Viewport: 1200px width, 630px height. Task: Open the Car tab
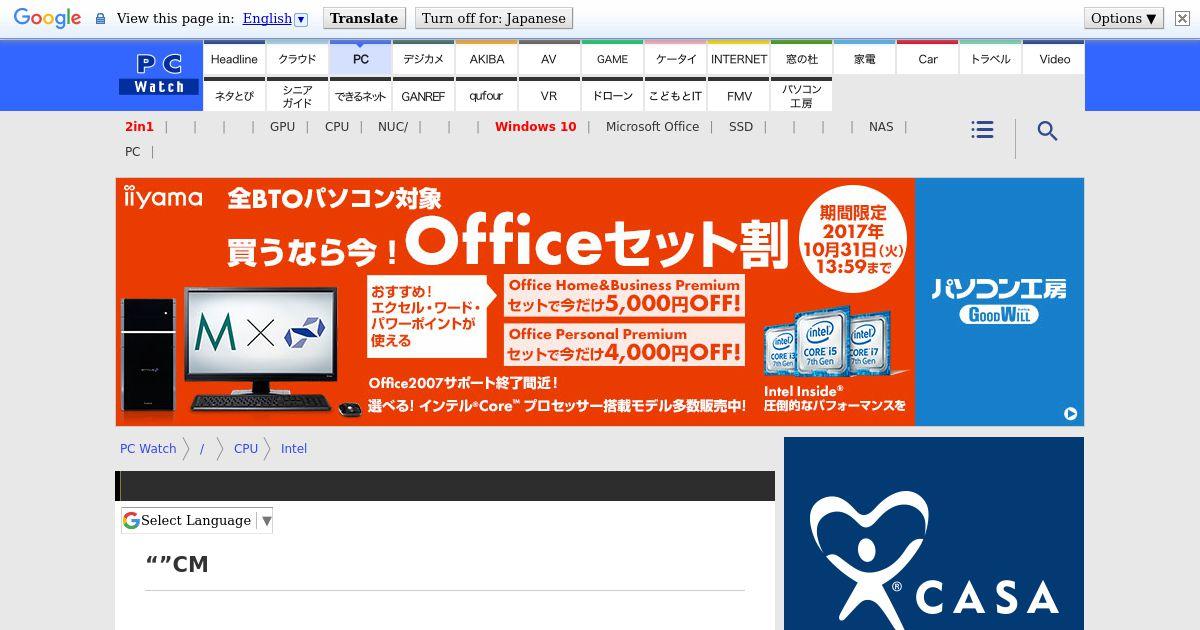pos(927,58)
